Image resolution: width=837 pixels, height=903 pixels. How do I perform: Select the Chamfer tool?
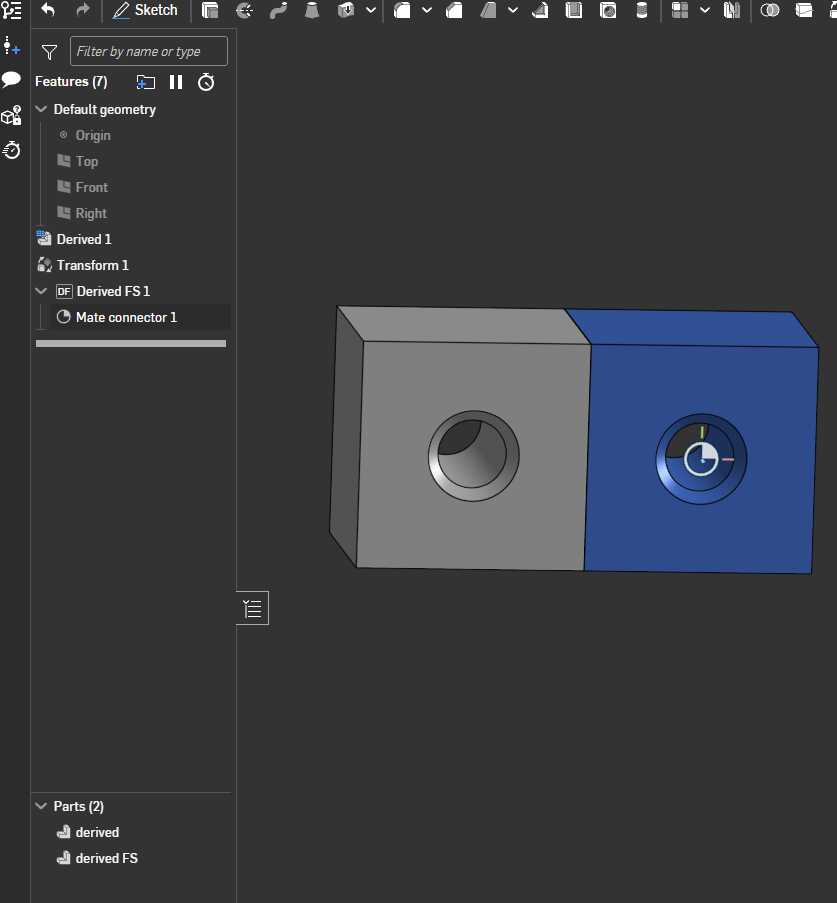[x=455, y=10]
